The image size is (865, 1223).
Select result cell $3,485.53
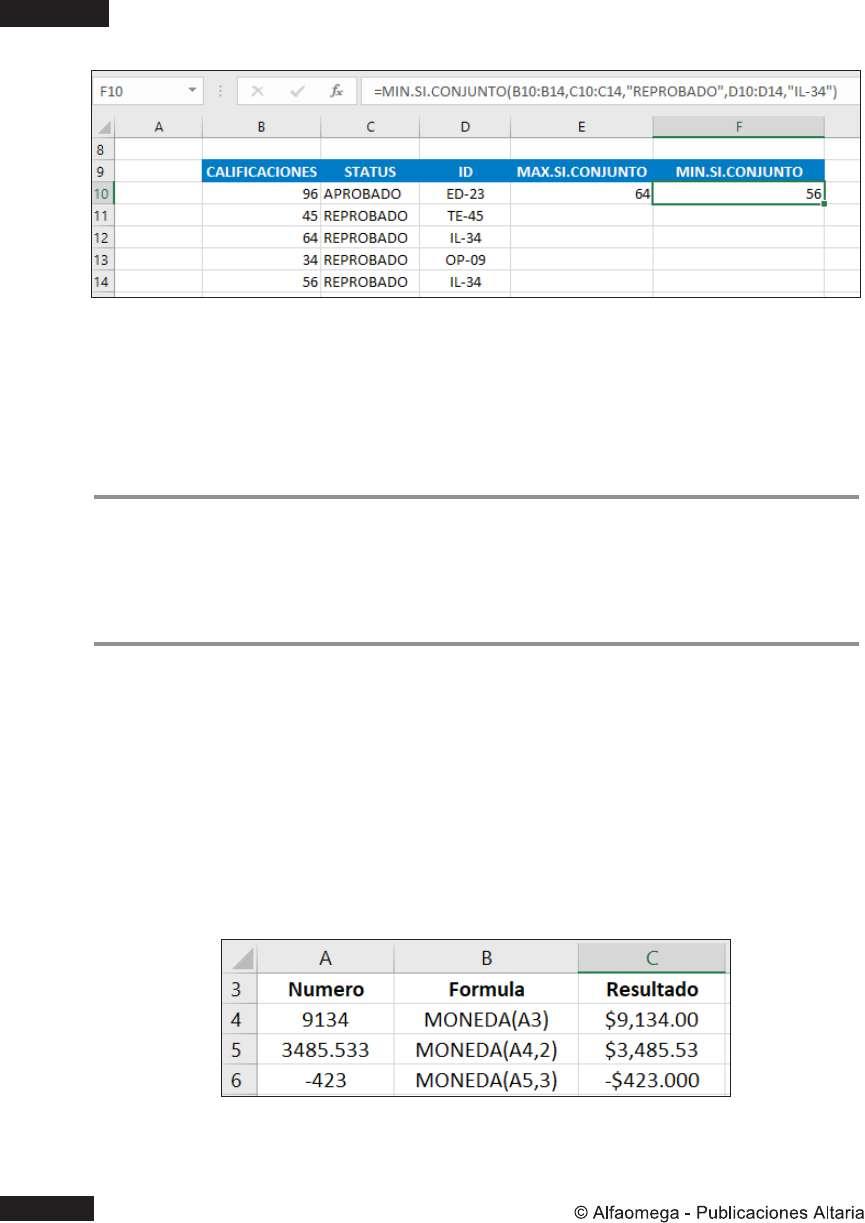click(x=653, y=1050)
